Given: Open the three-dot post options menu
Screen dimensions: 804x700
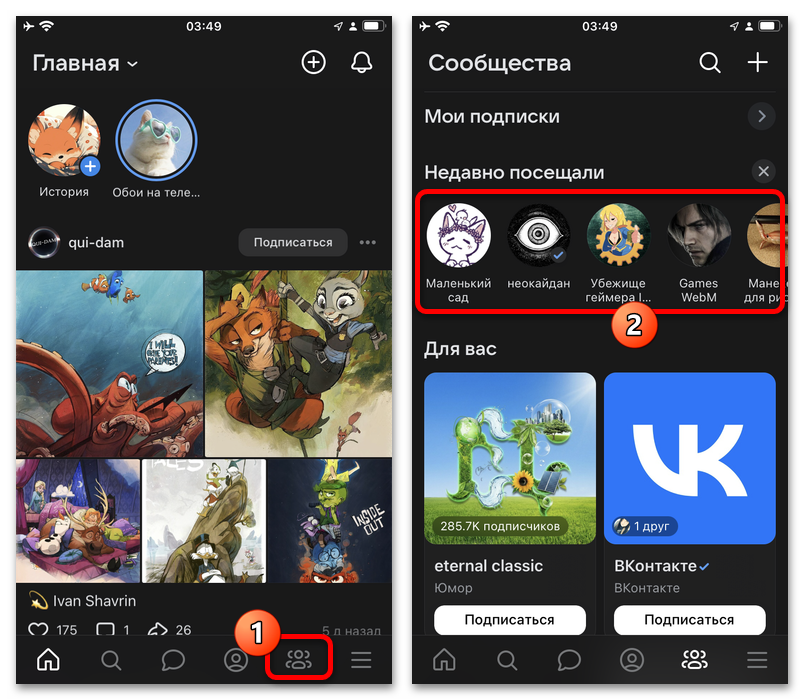Looking at the screenshot, I should point(368,242).
